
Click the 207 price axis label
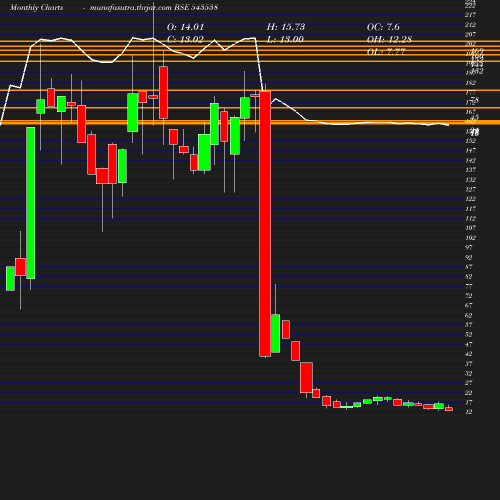(470, 34)
